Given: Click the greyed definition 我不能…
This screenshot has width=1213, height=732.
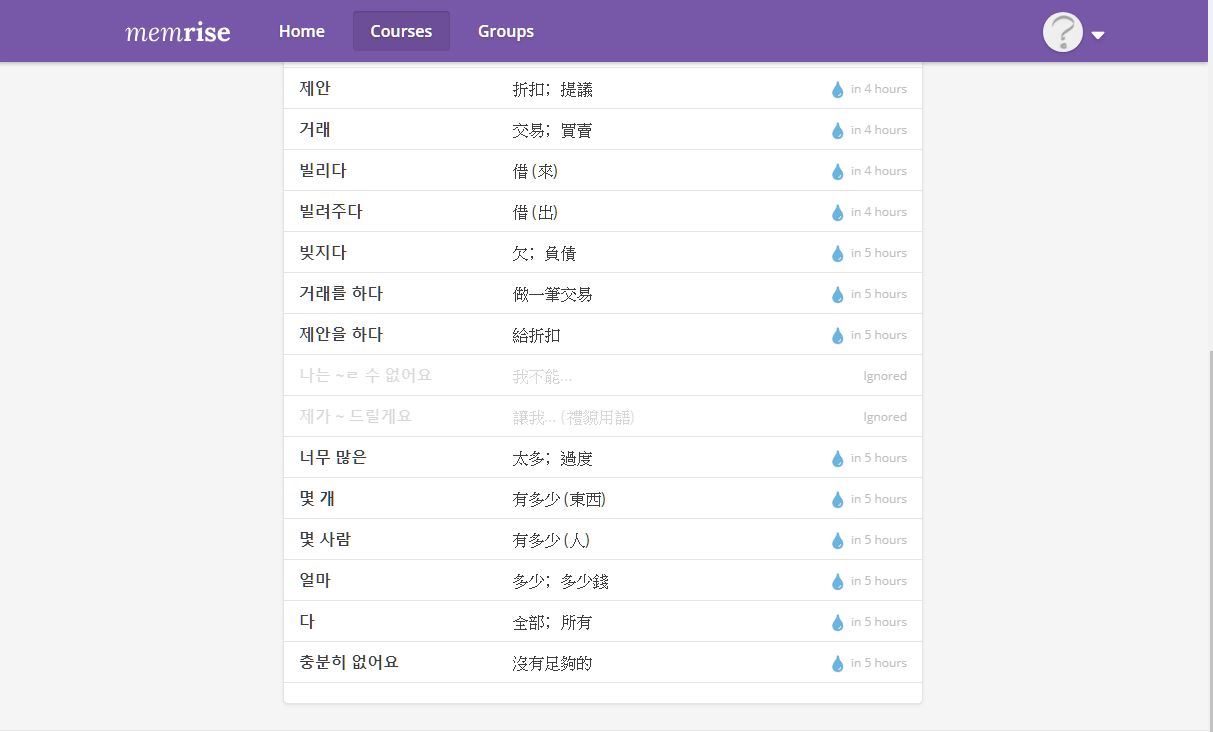Looking at the screenshot, I should 543,376.
